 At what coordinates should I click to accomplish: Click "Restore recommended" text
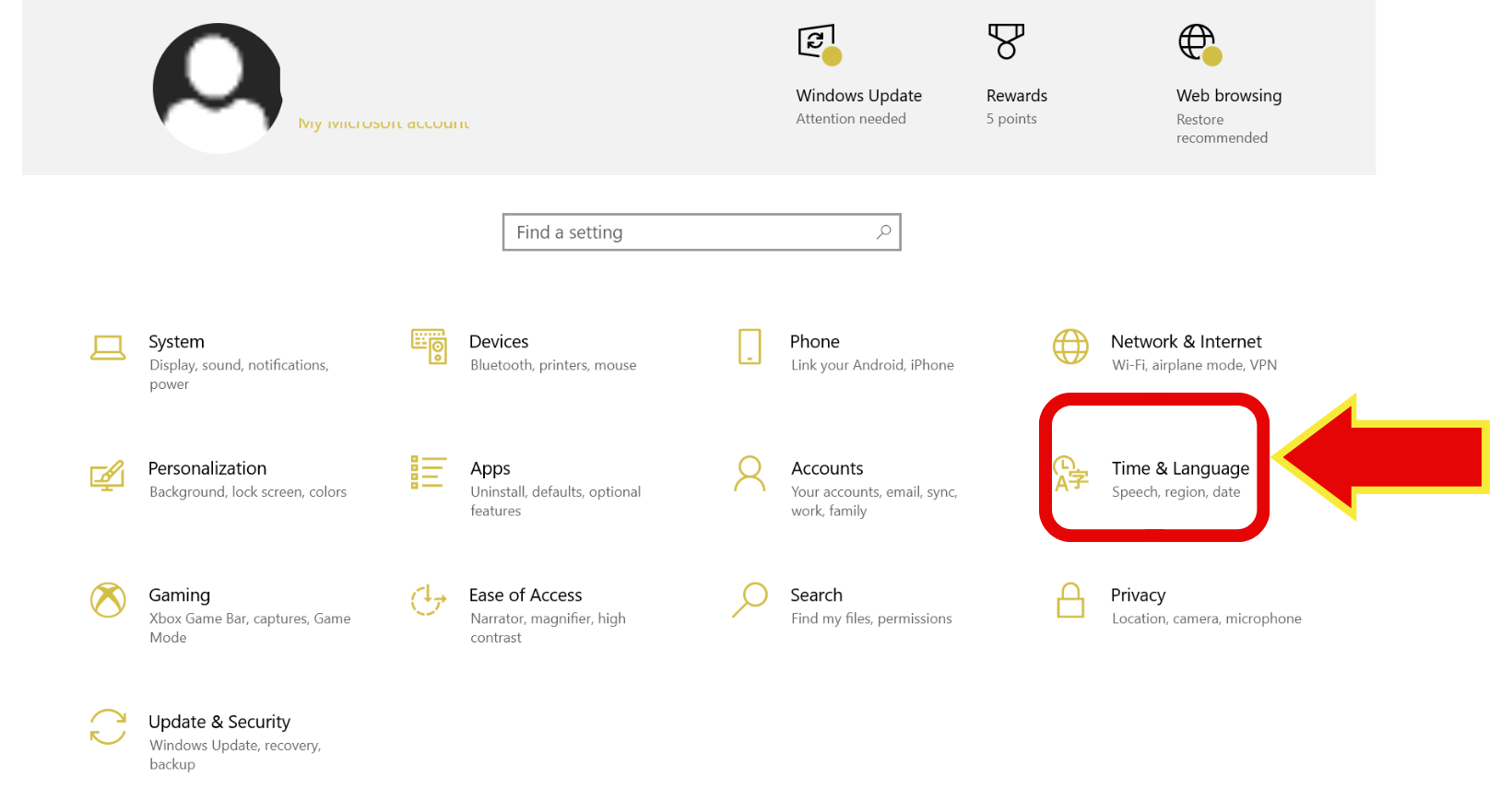click(x=1223, y=129)
